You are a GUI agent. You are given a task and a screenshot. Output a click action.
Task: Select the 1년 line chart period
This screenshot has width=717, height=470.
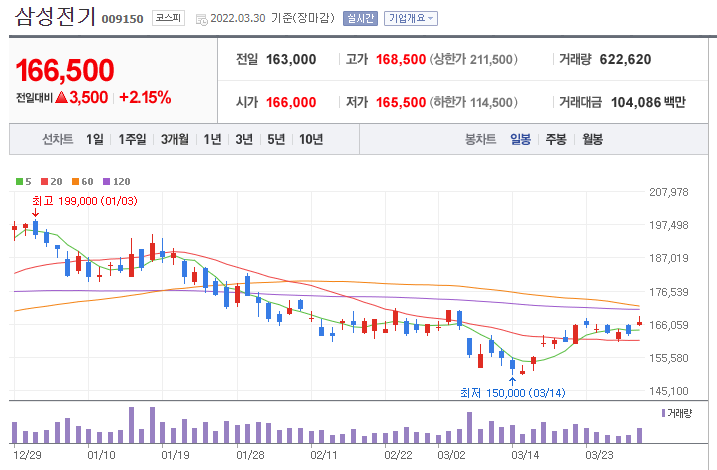[212, 139]
